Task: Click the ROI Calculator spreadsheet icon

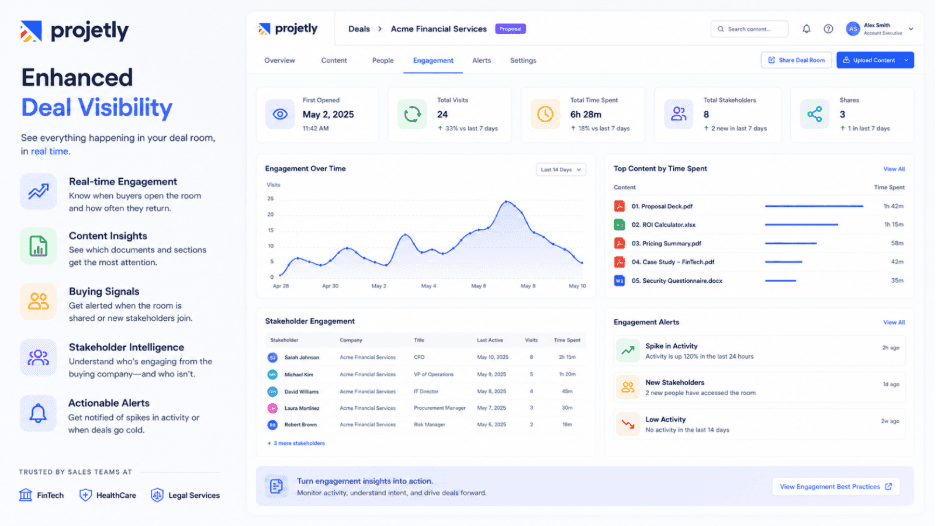Action: [x=620, y=224]
